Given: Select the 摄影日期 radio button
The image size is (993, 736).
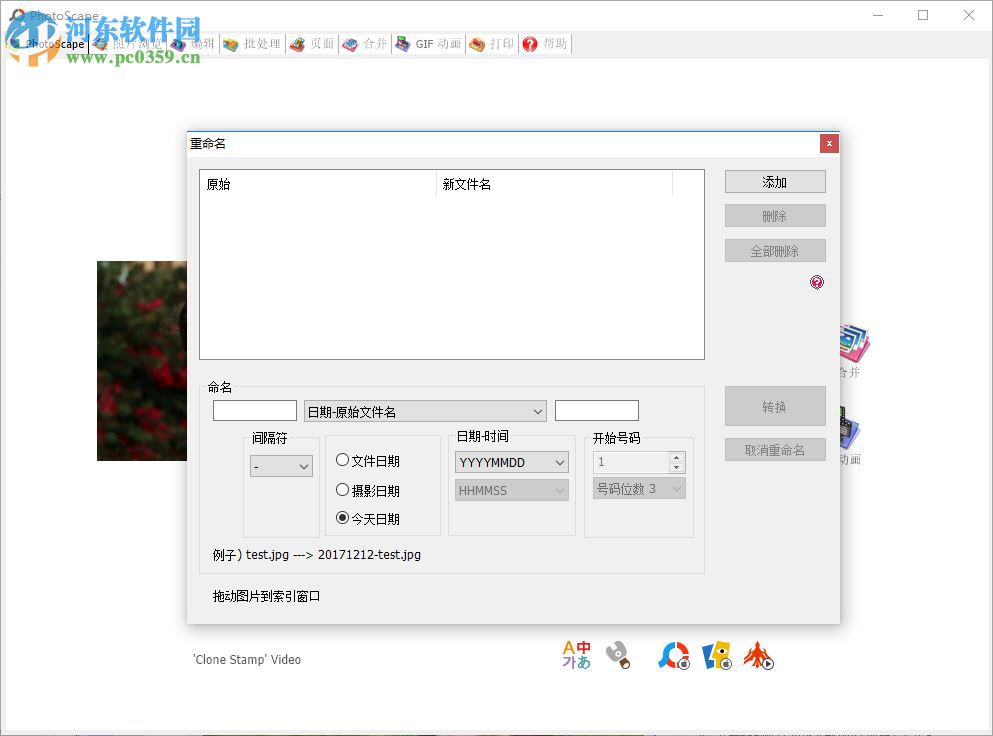Looking at the screenshot, I should click(343, 492).
